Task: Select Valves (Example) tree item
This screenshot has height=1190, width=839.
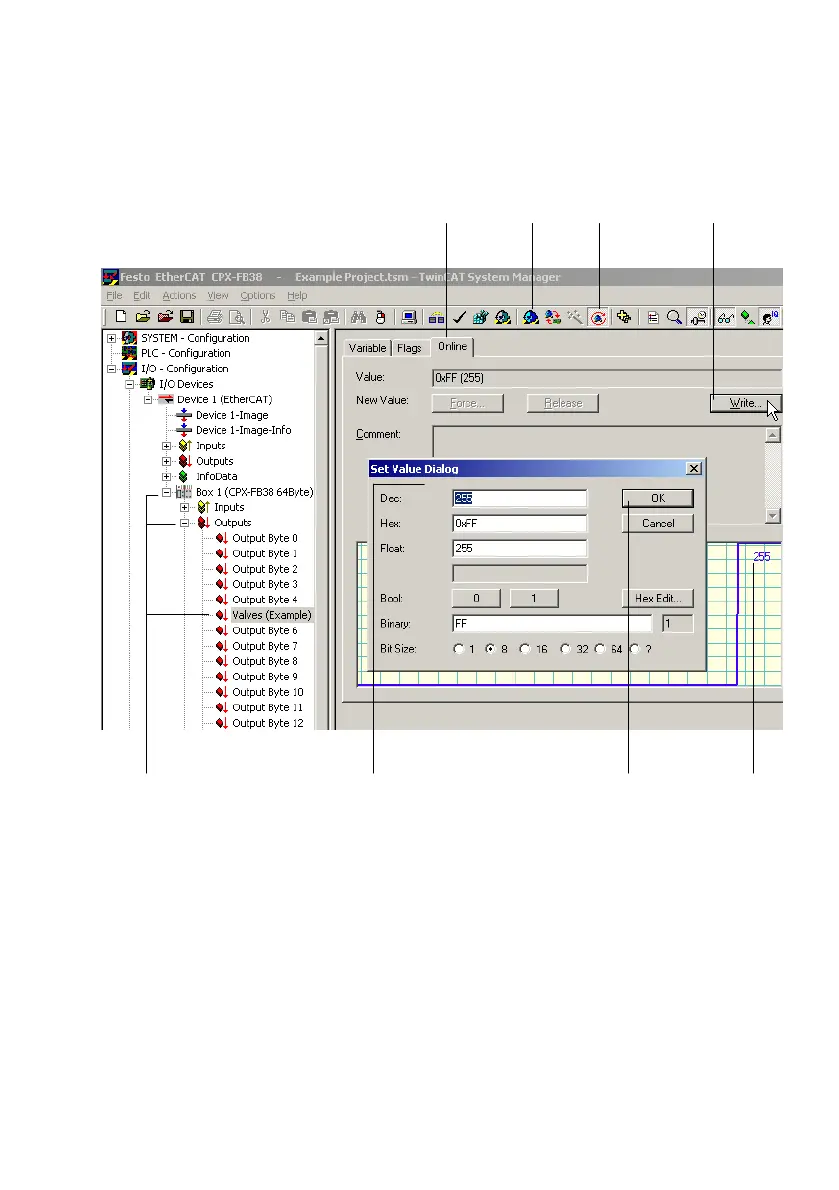Action: click(272, 615)
